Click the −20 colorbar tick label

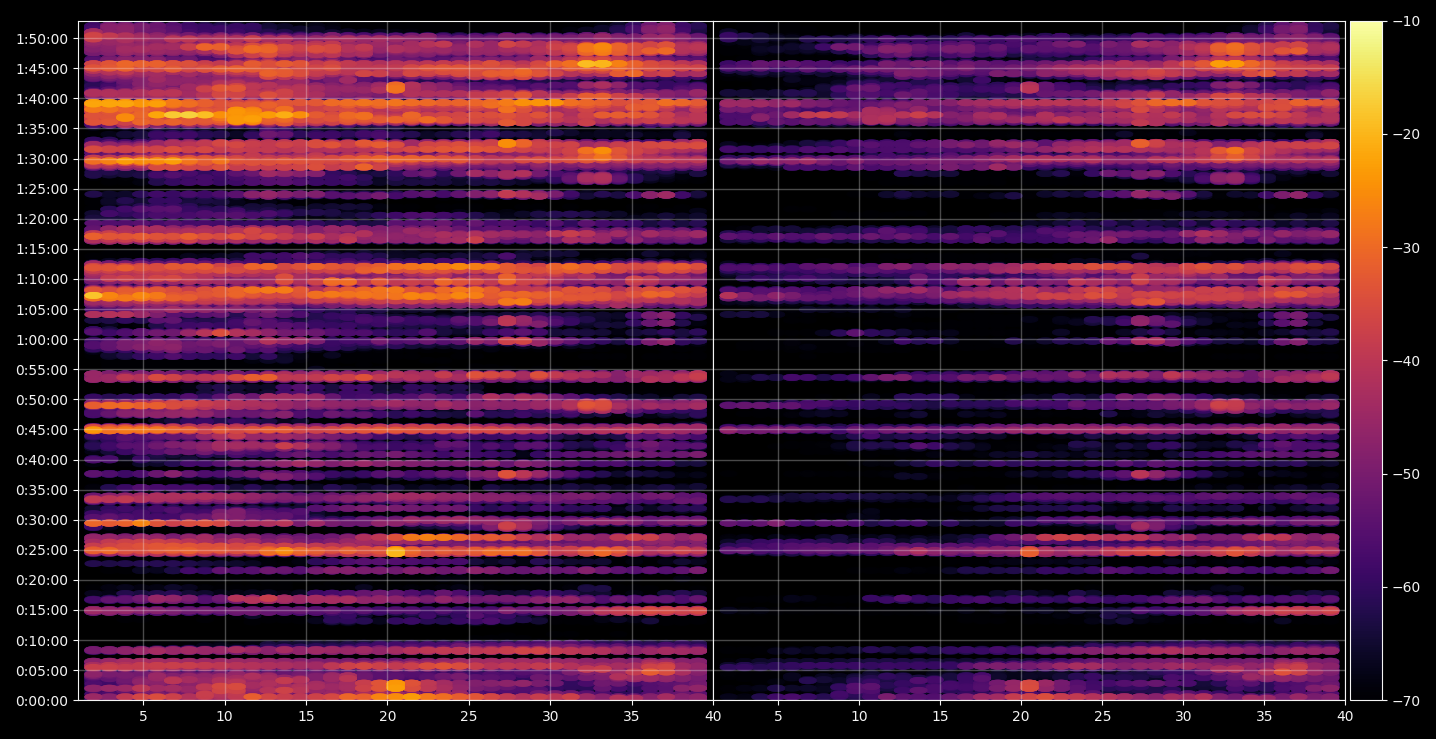click(x=1405, y=135)
